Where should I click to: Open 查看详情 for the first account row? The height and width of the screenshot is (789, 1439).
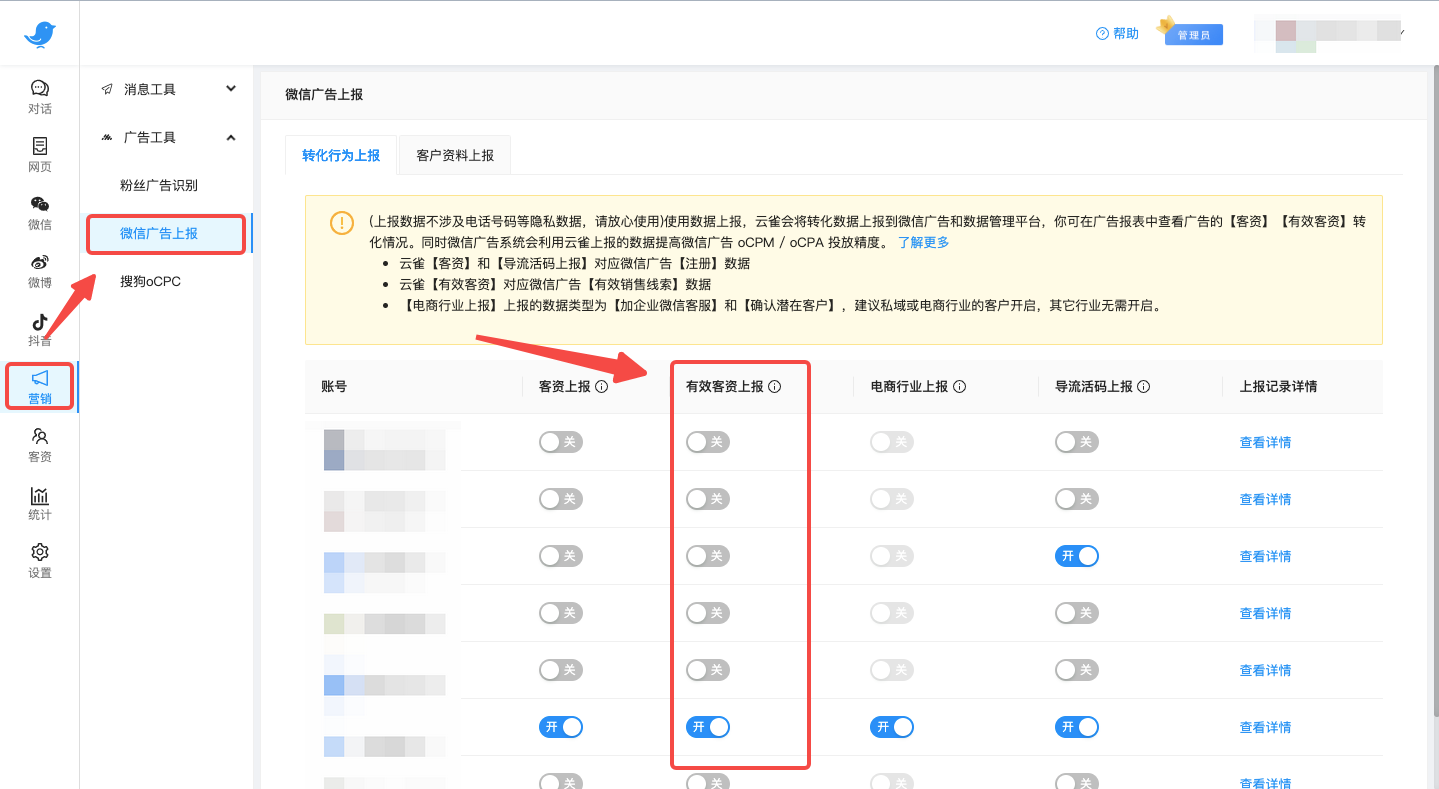point(1265,442)
